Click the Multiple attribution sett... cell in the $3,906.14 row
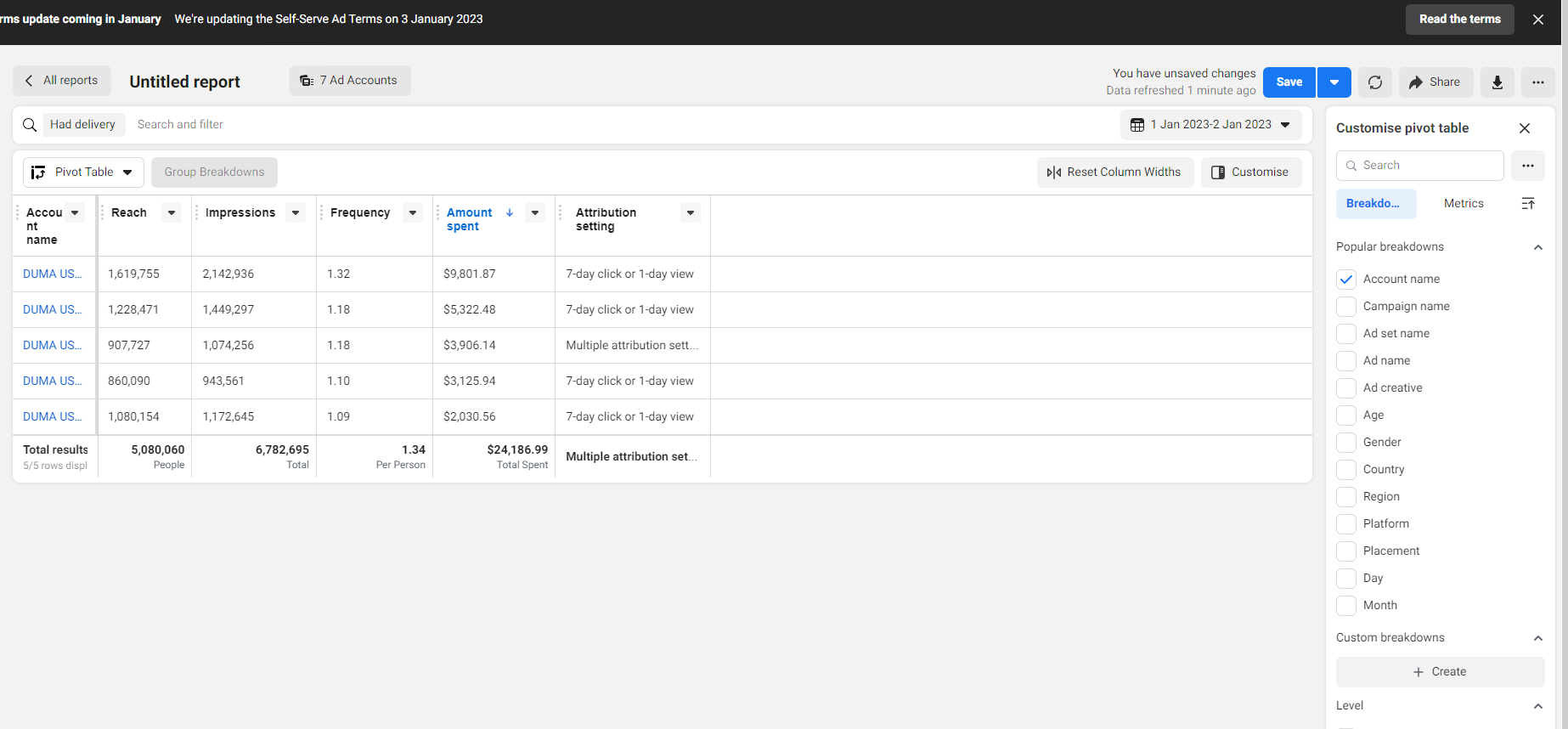This screenshot has height=729, width=1568. pos(632,346)
